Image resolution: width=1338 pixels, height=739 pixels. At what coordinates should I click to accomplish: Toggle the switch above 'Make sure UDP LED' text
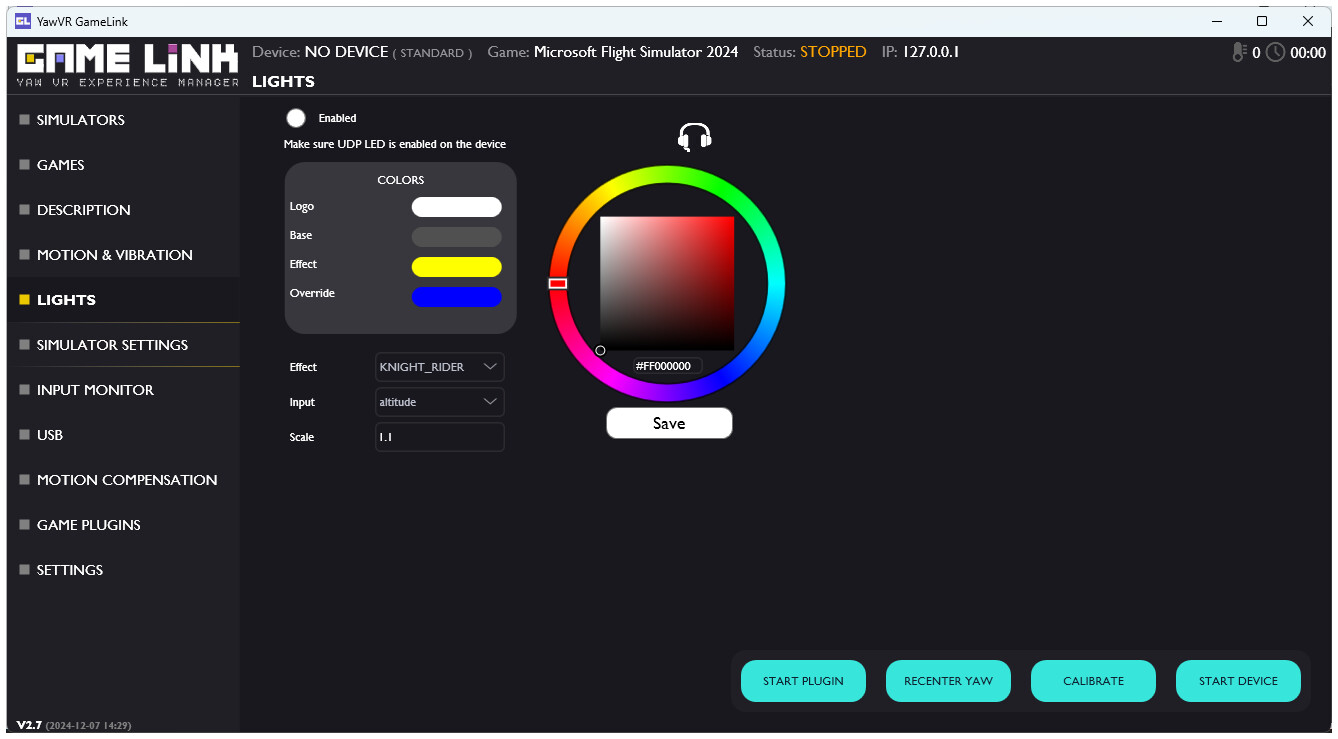pos(296,117)
